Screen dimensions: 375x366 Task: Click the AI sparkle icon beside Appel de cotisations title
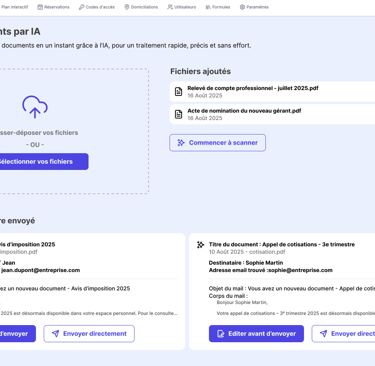pos(200,245)
